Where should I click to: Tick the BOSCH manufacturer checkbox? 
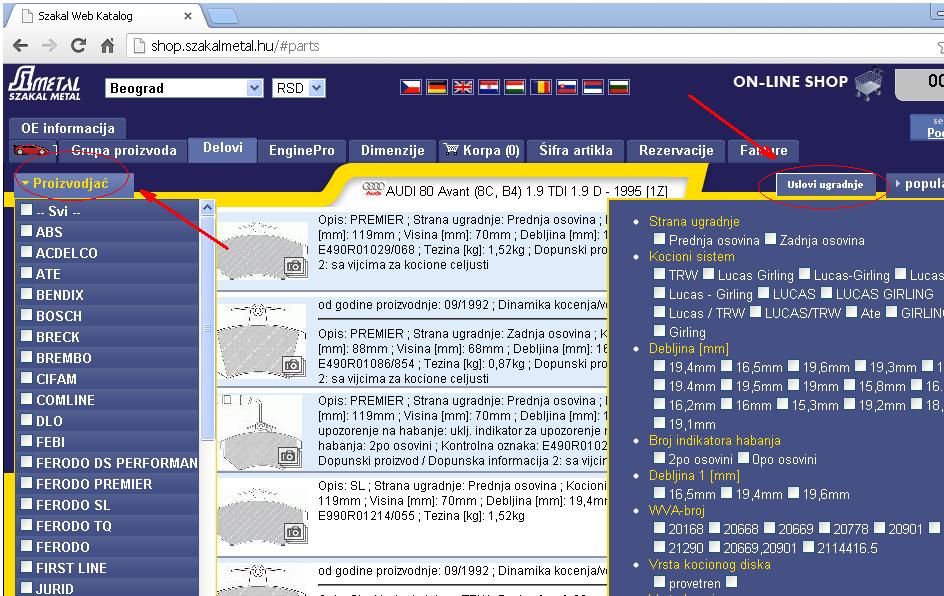pyautogui.click(x=26, y=315)
